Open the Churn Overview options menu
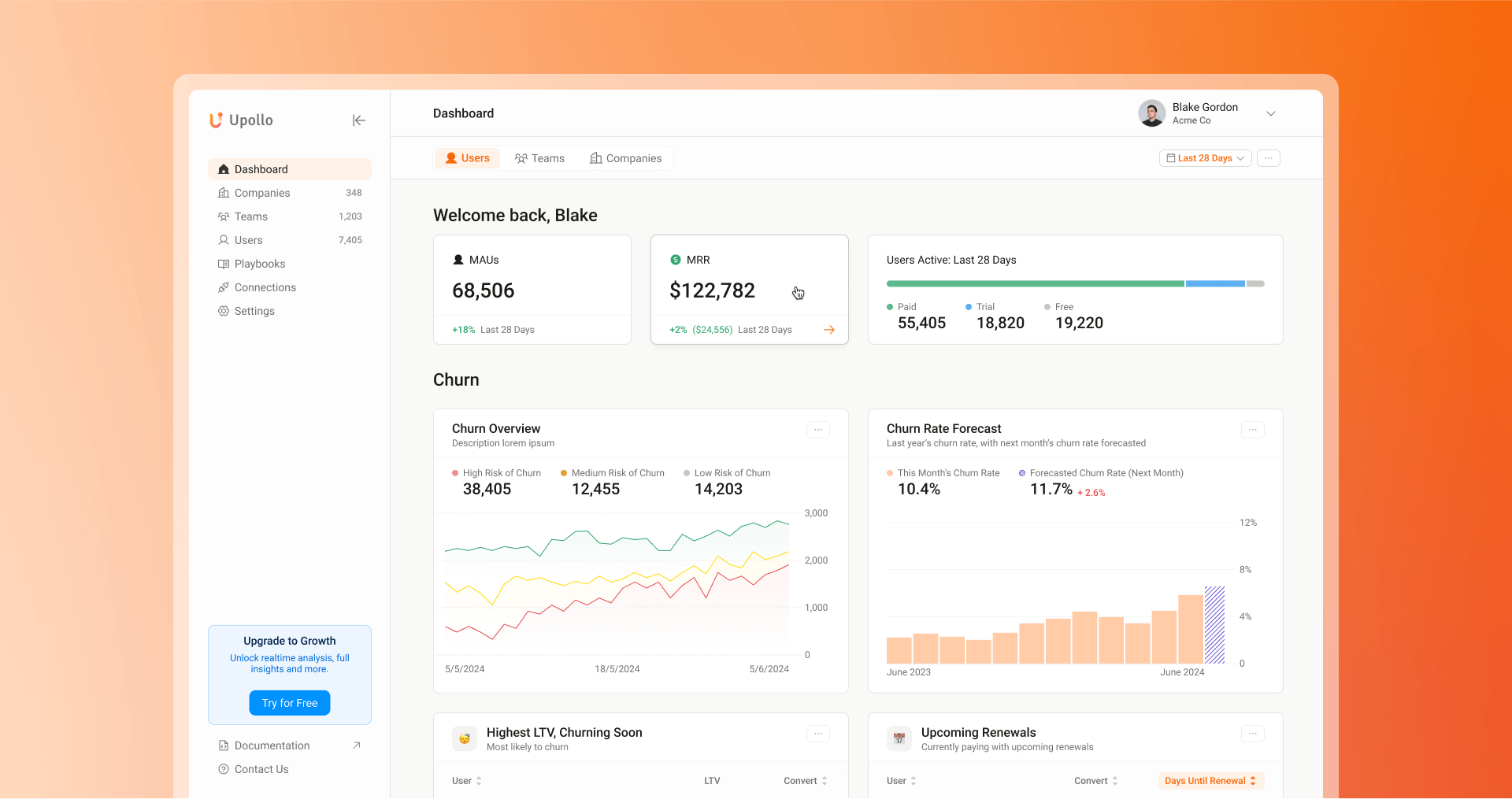 (x=817, y=430)
